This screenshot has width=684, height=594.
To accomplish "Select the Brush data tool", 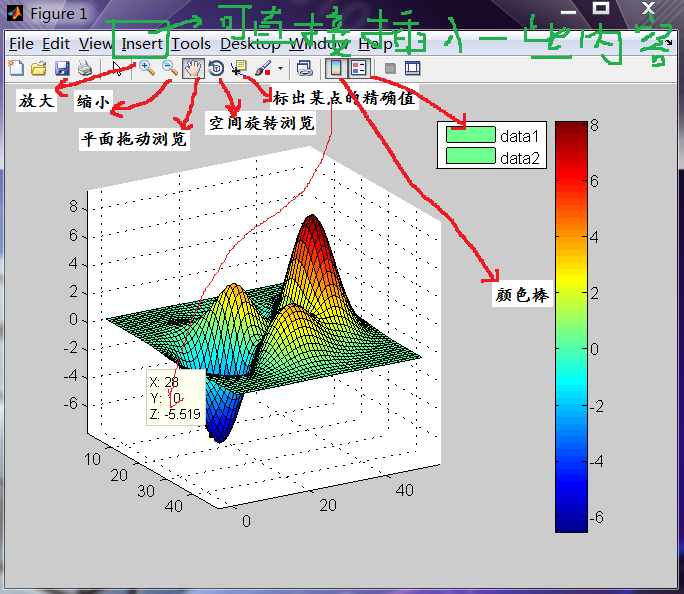I will click(263, 68).
